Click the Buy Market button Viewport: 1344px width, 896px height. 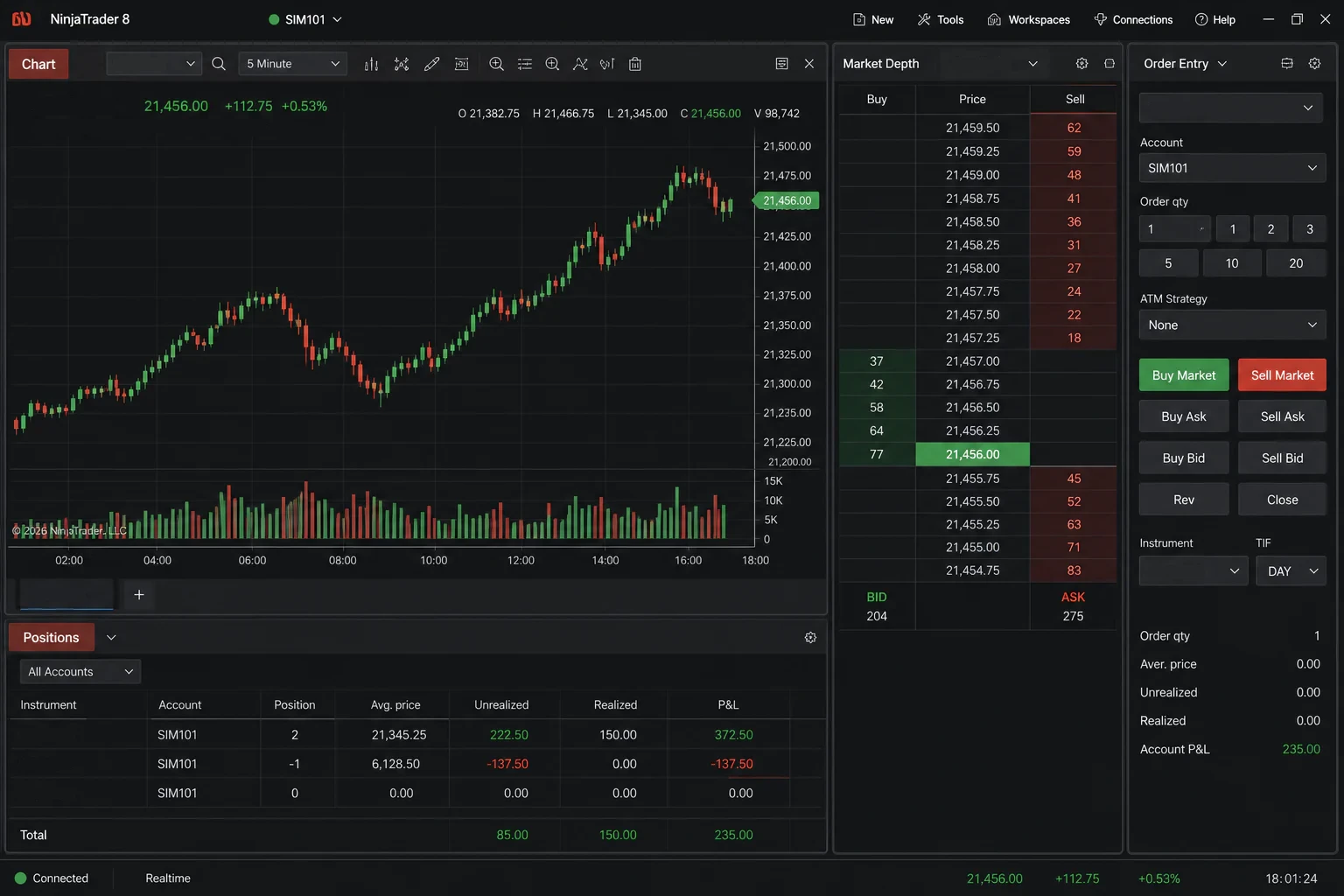pyautogui.click(x=1184, y=375)
